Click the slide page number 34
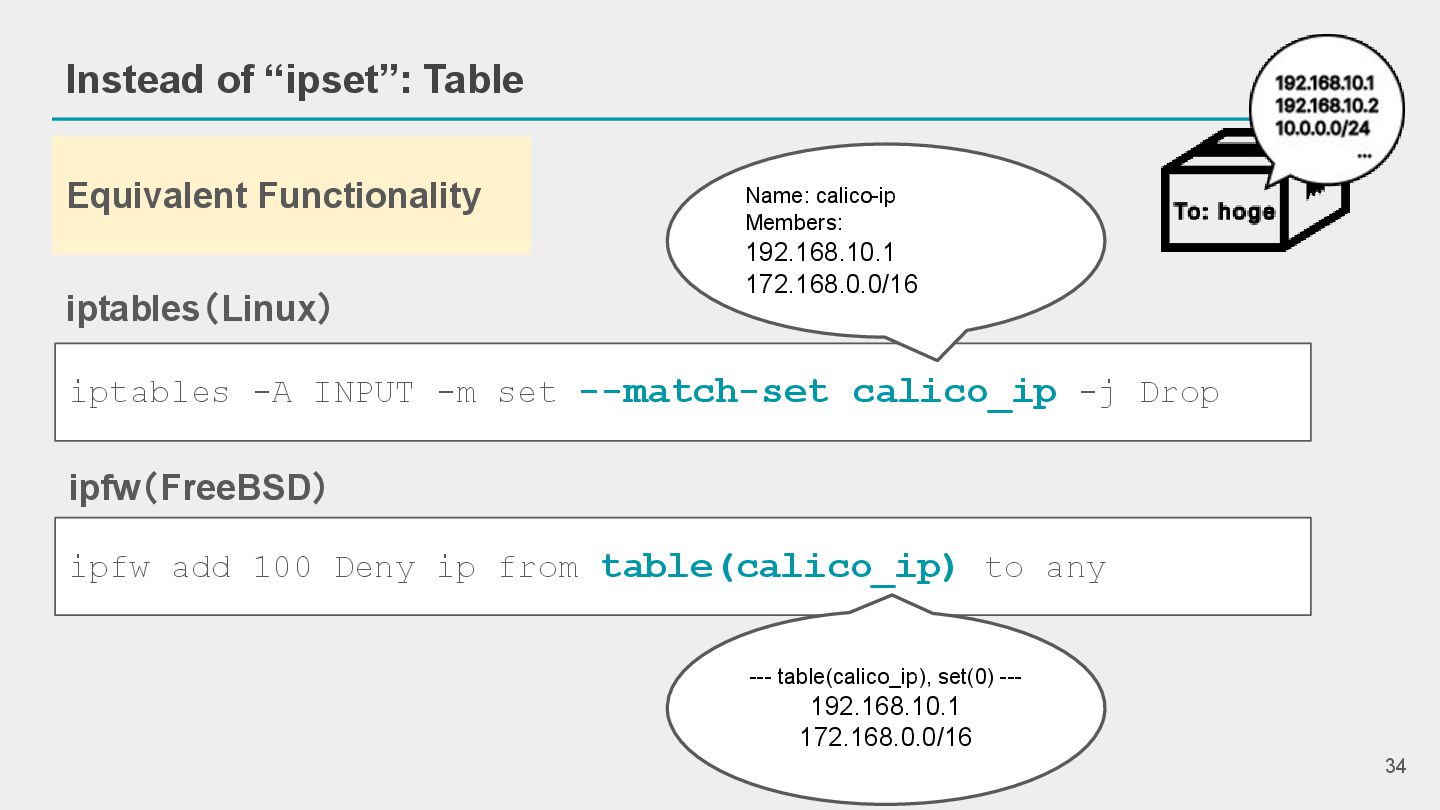This screenshot has height=810, width=1440. pyautogui.click(x=1395, y=766)
